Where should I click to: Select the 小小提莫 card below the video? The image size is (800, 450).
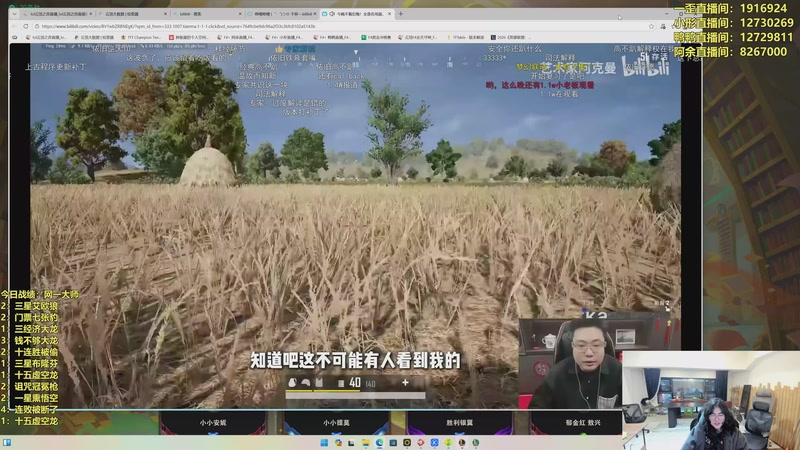(336, 423)
